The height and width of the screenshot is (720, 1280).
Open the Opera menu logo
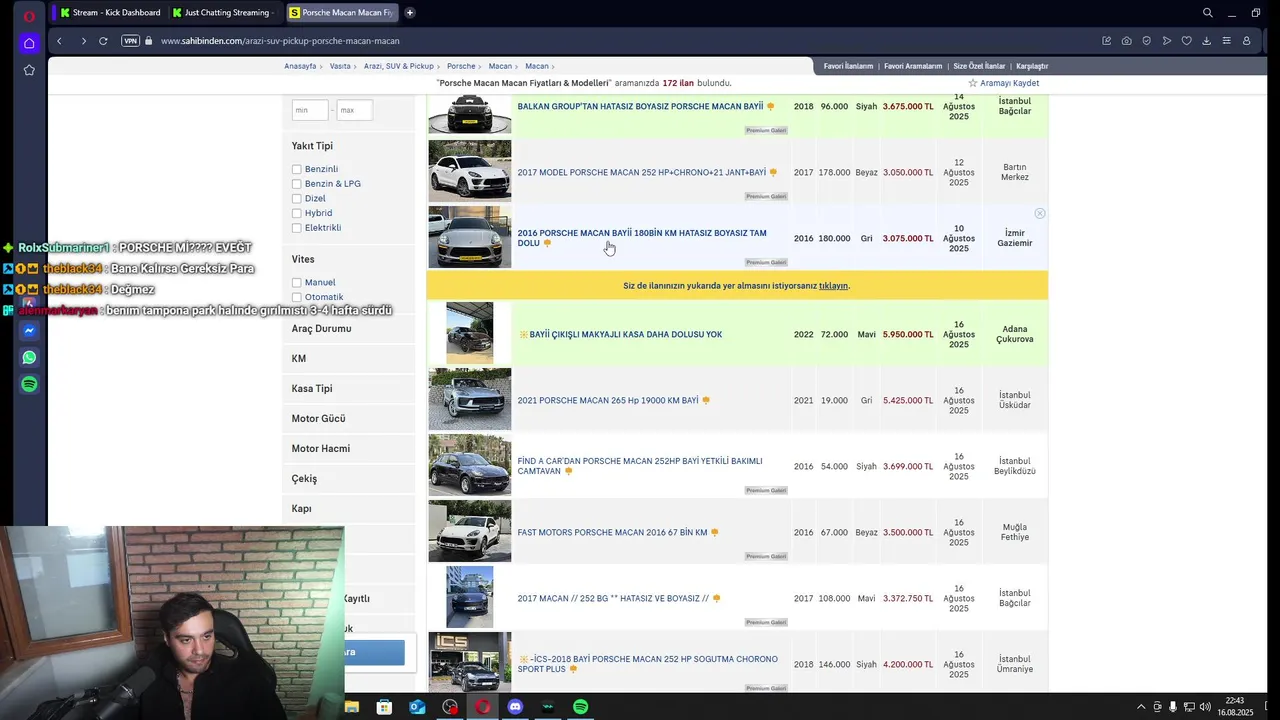coord(29,15)
